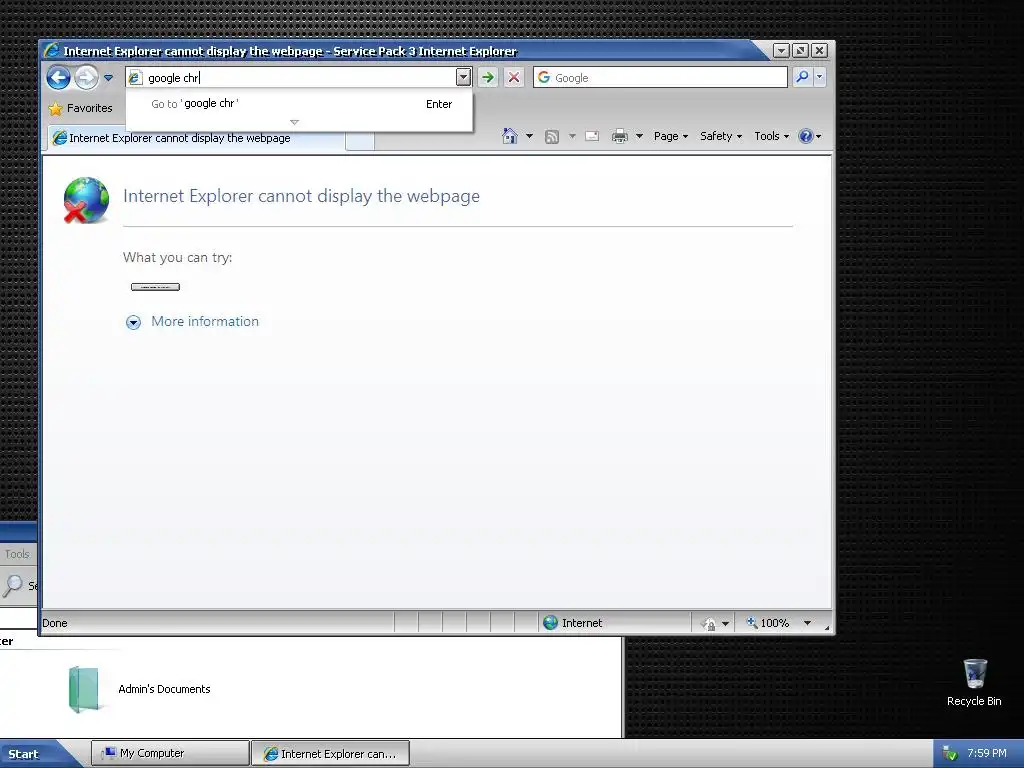Screen dimensions: 1024x768
Task: Click the 'More information' link
Action: 205,321
